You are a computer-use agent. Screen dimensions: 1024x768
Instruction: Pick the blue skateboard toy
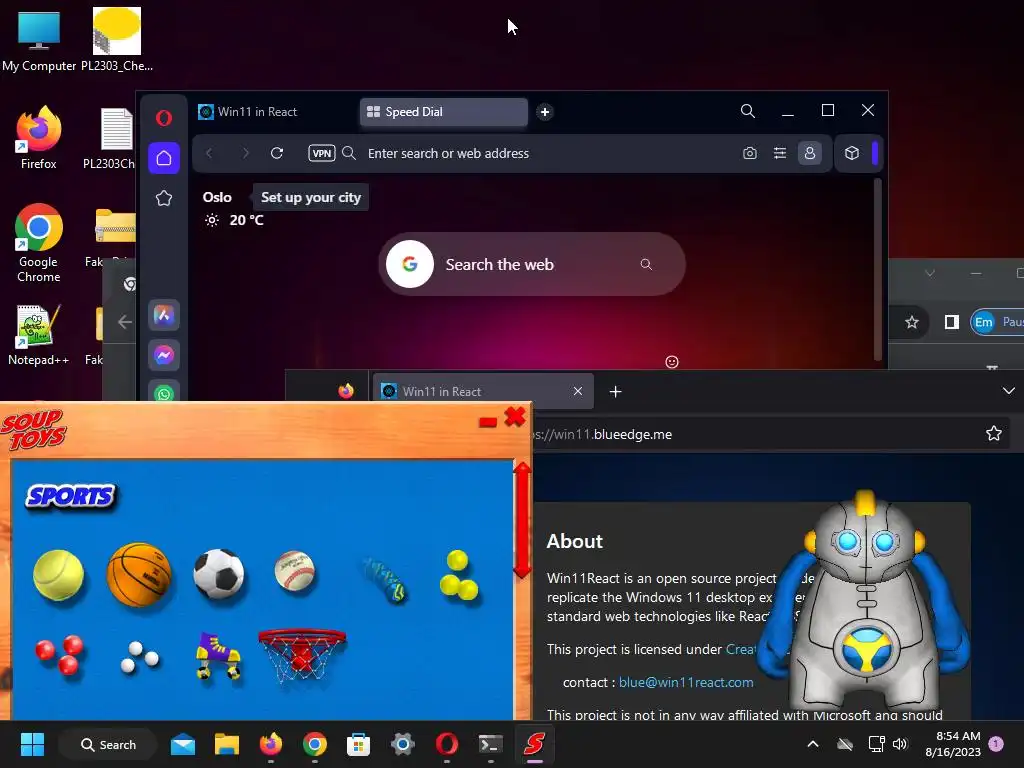385,580
